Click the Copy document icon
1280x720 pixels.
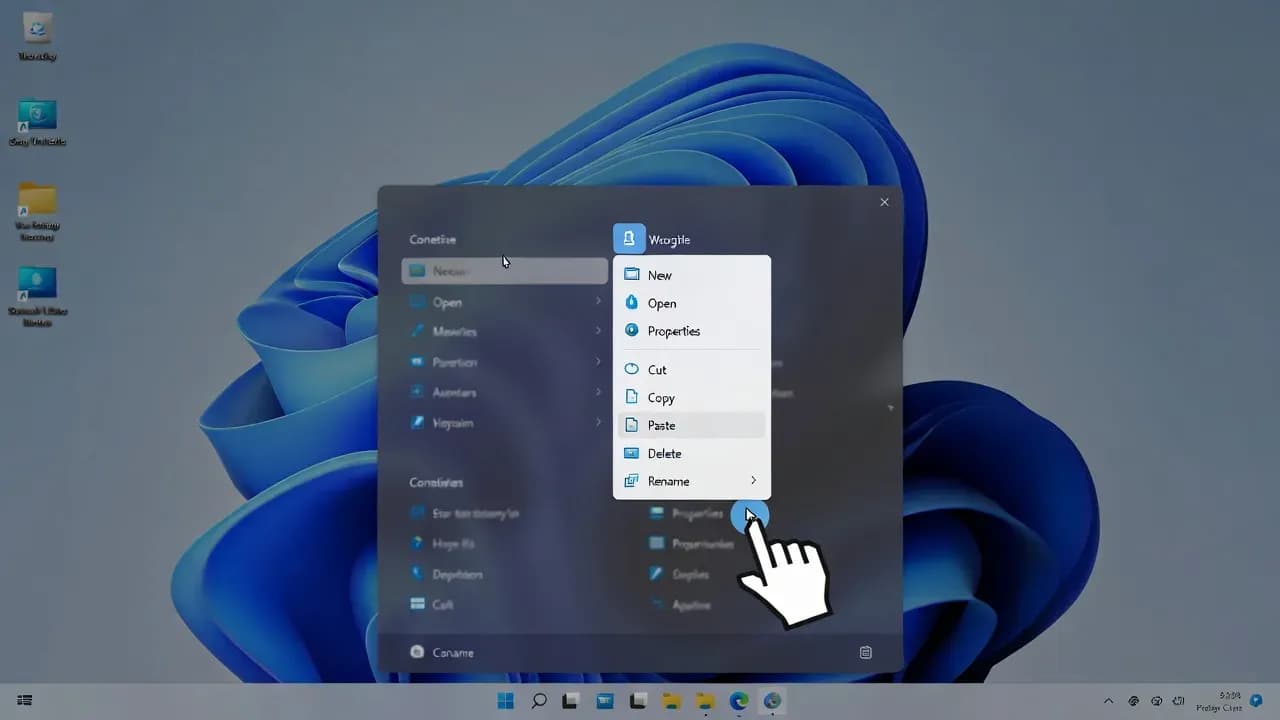click(x=632, y=397)
